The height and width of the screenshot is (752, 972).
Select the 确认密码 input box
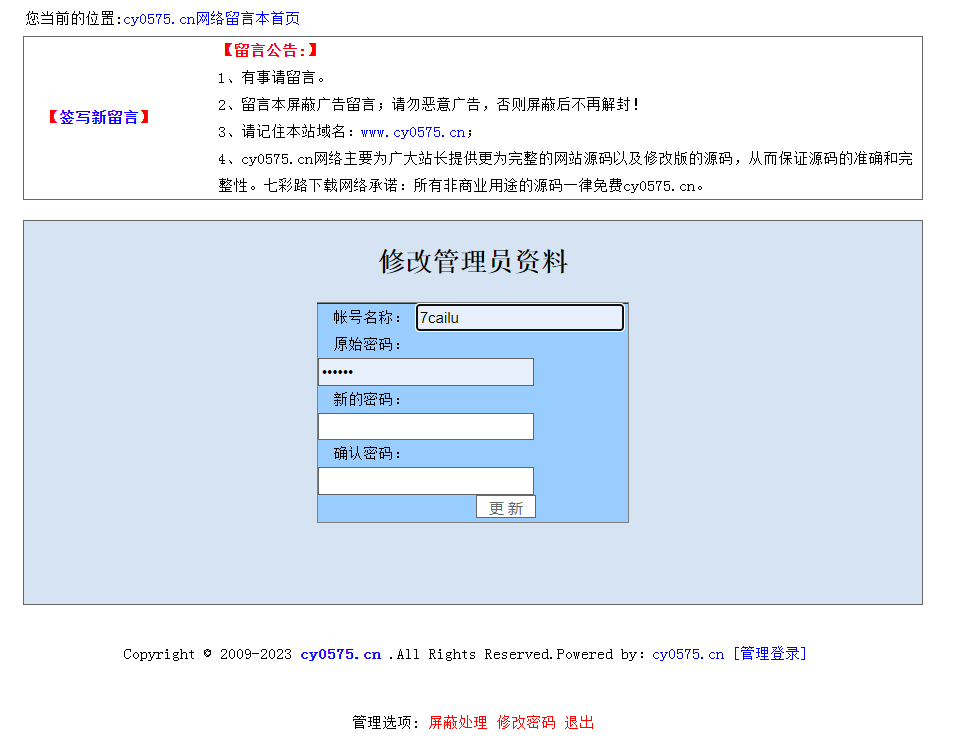(426, 481)
